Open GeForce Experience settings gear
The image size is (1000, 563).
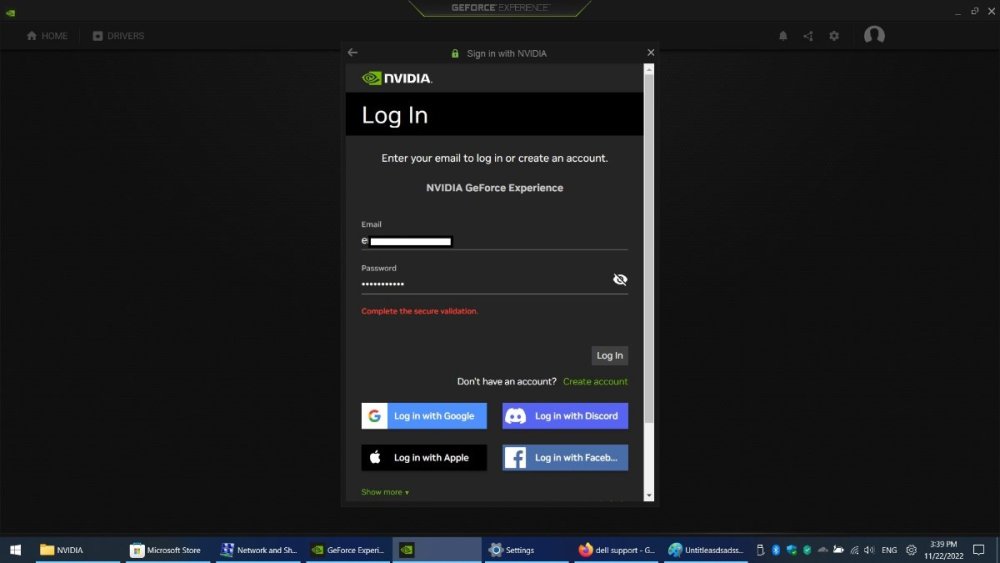tap(834, 36)
